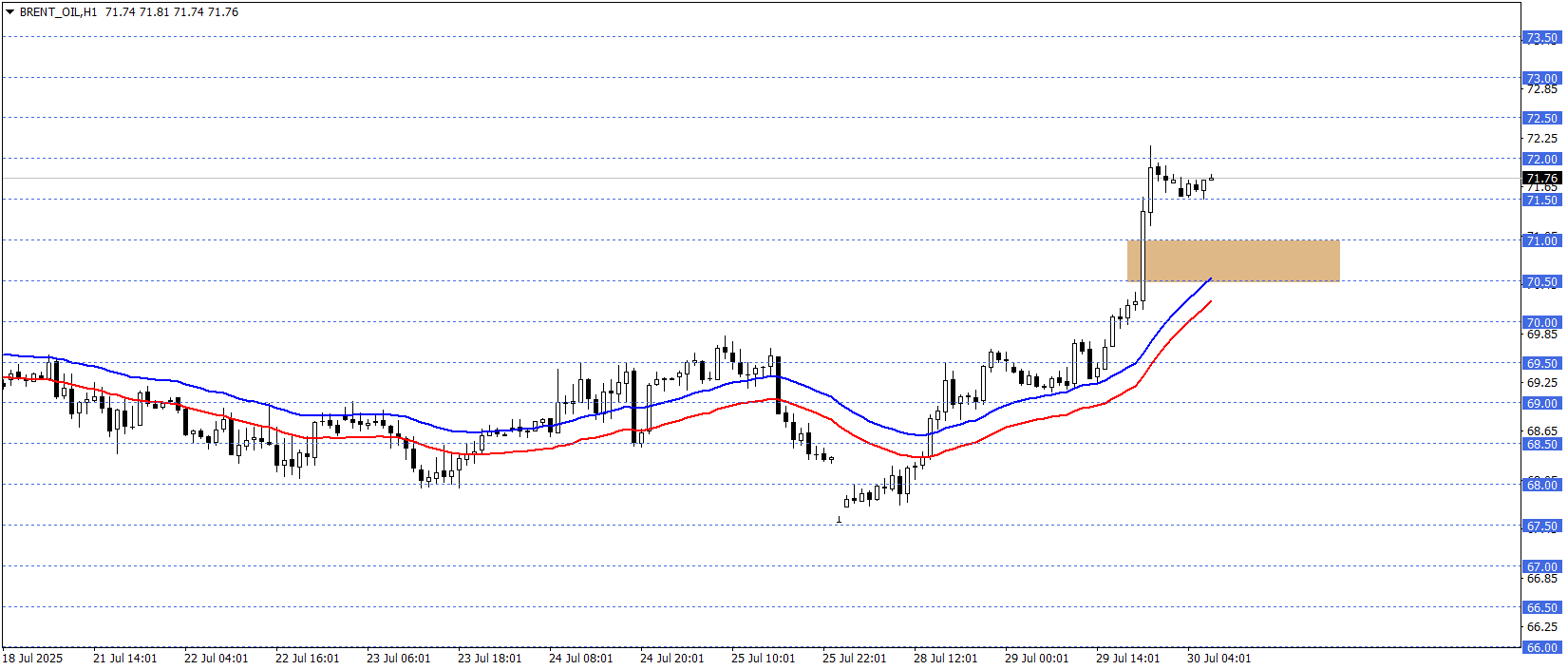Click the 68.00 price level label
The image size is (1568, 670).
[1541, 485]
